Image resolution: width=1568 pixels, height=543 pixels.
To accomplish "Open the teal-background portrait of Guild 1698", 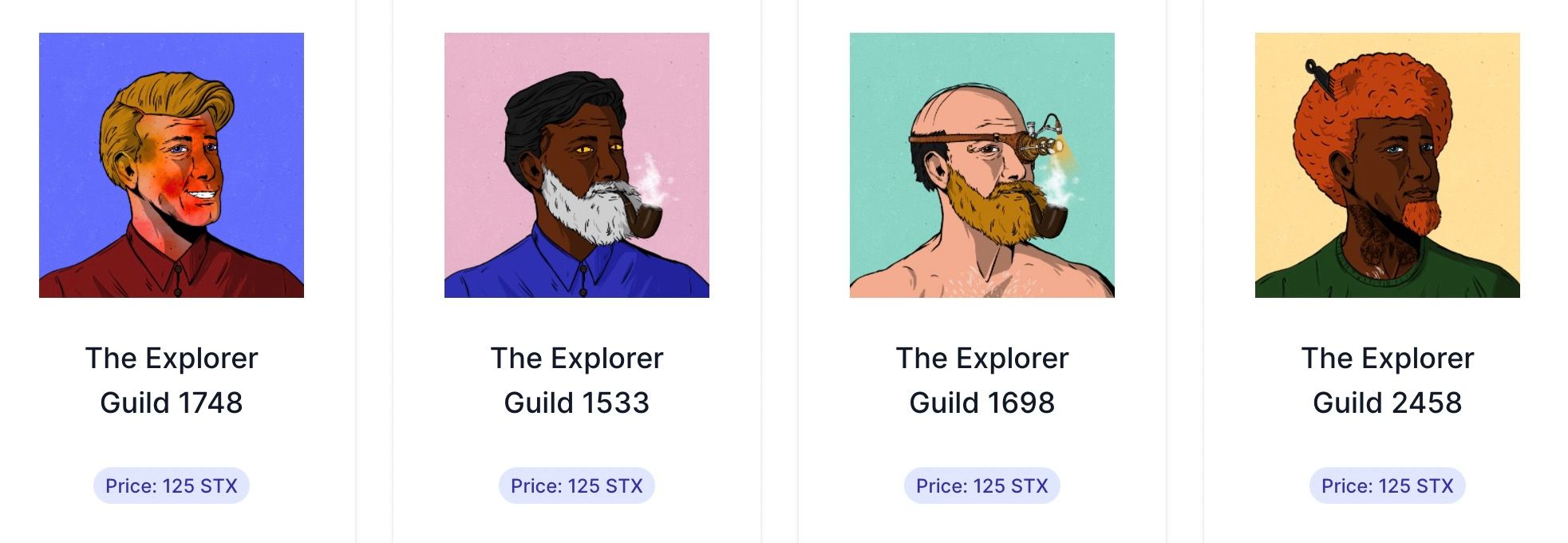I will pos(982,165).
